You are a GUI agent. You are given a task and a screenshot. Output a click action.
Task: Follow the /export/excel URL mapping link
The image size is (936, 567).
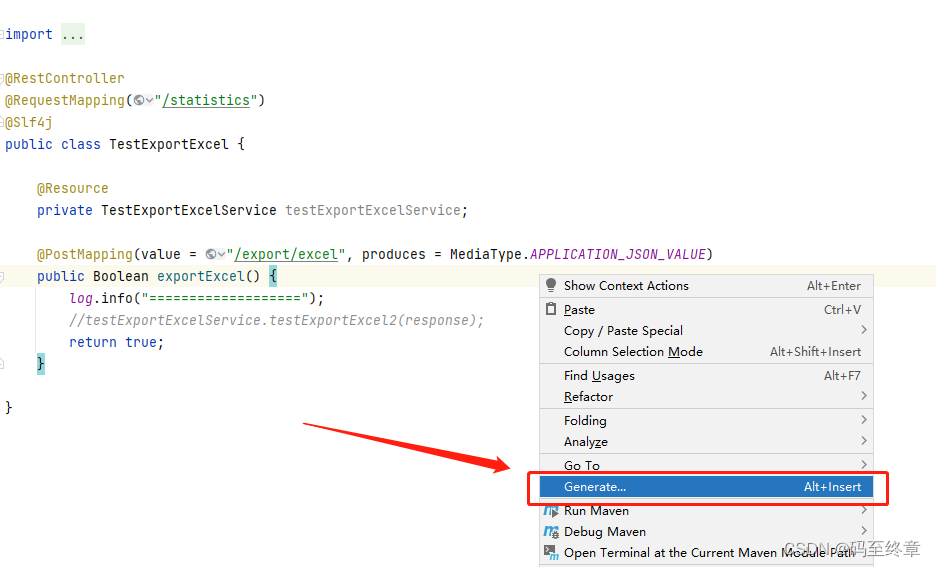pos(286,254)
